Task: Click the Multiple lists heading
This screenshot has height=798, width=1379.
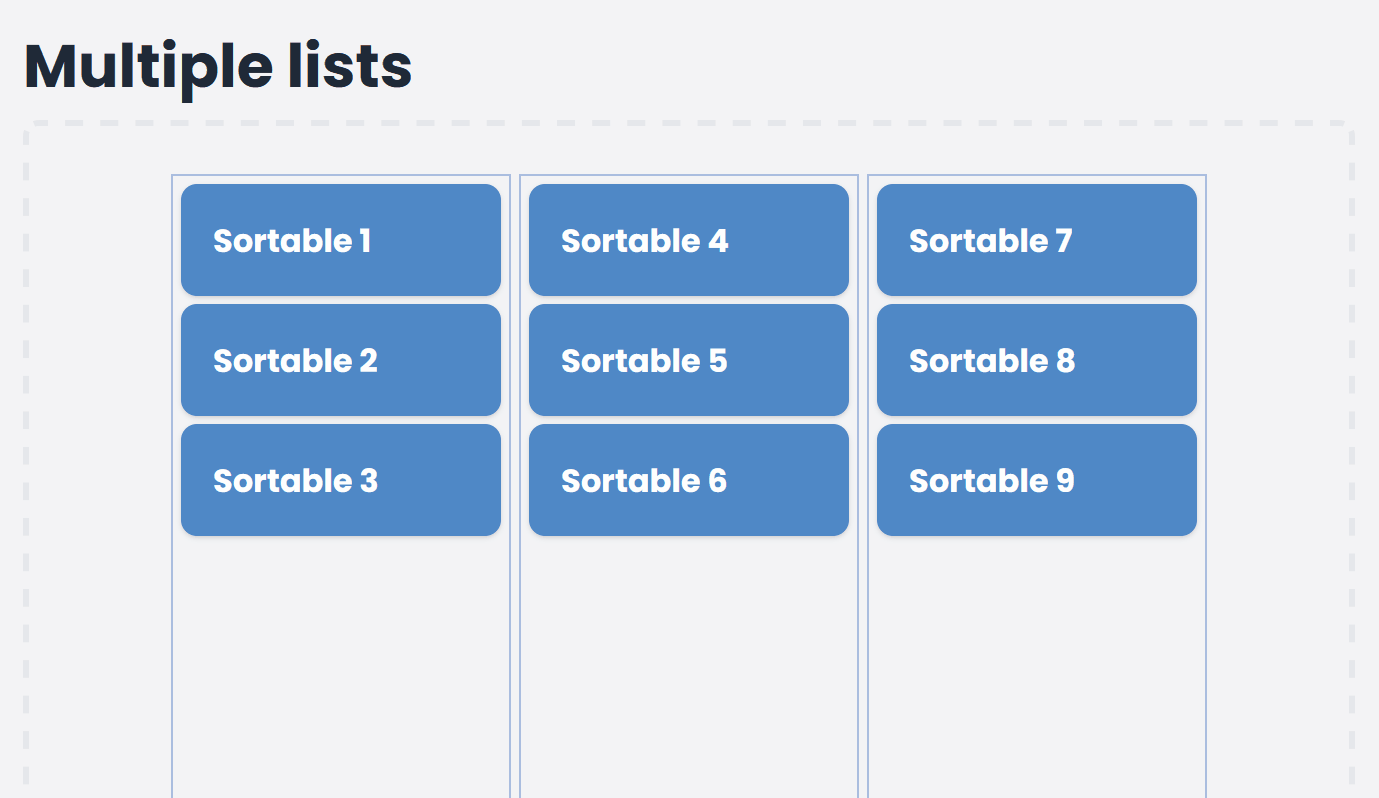Action: 218,65
